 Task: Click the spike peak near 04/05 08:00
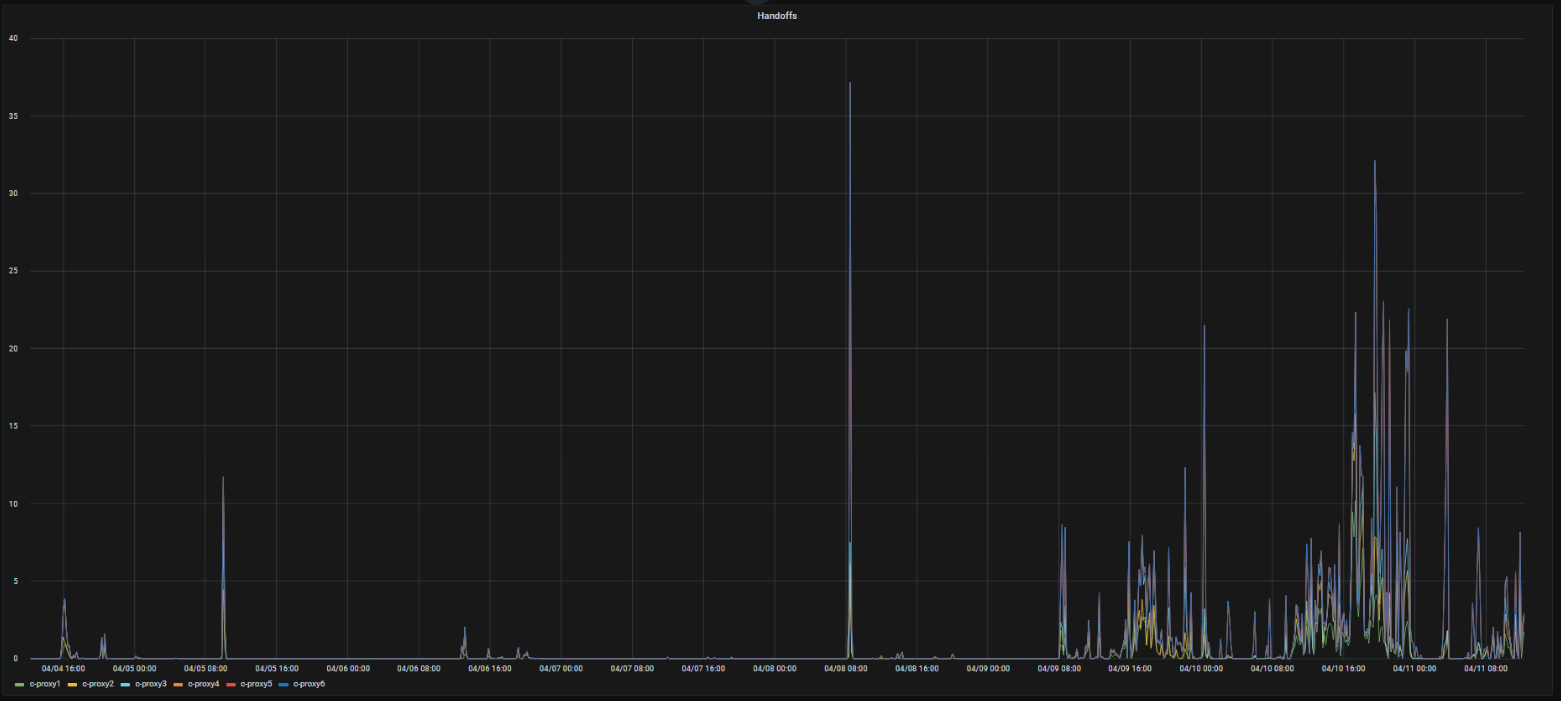[x=223, y=478]
